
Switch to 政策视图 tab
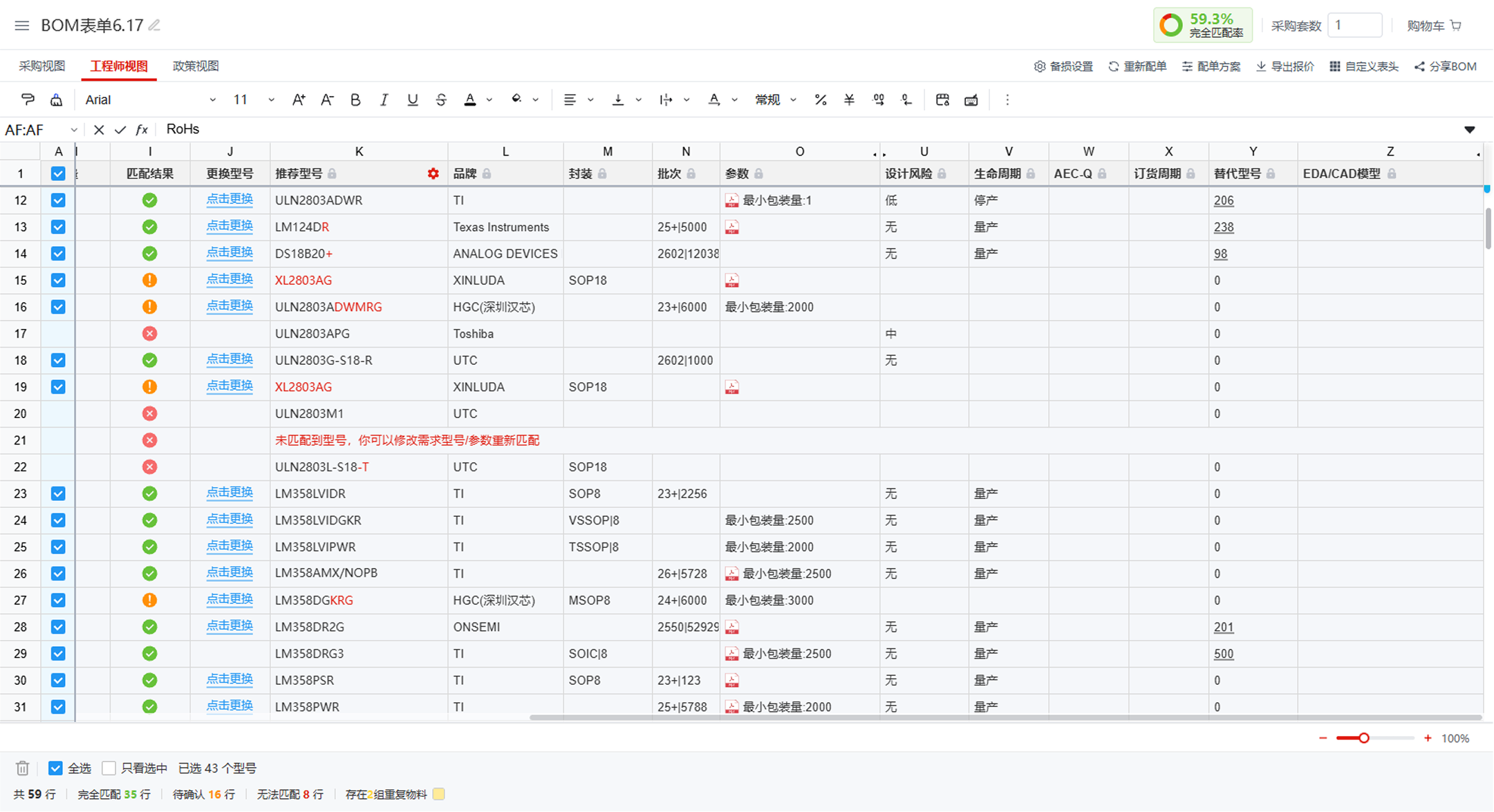coord(196,66)
